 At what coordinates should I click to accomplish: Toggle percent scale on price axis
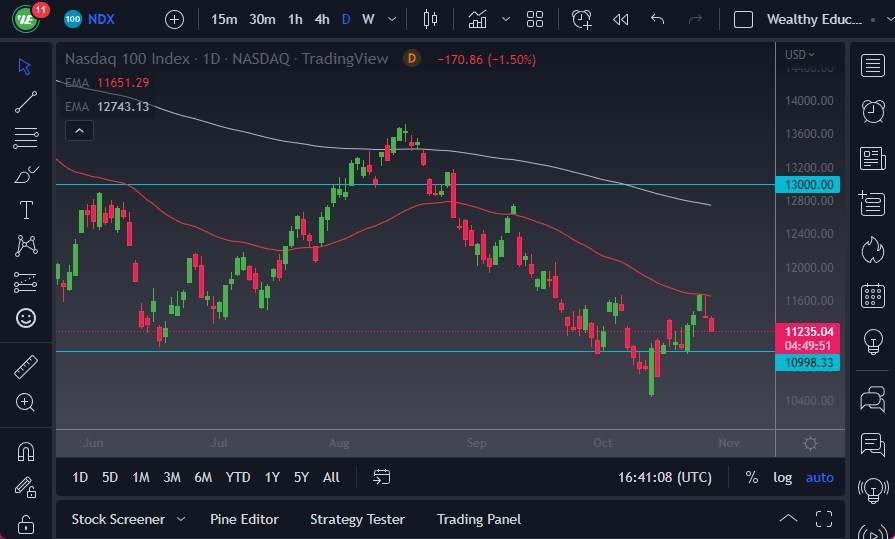[752, 477]
